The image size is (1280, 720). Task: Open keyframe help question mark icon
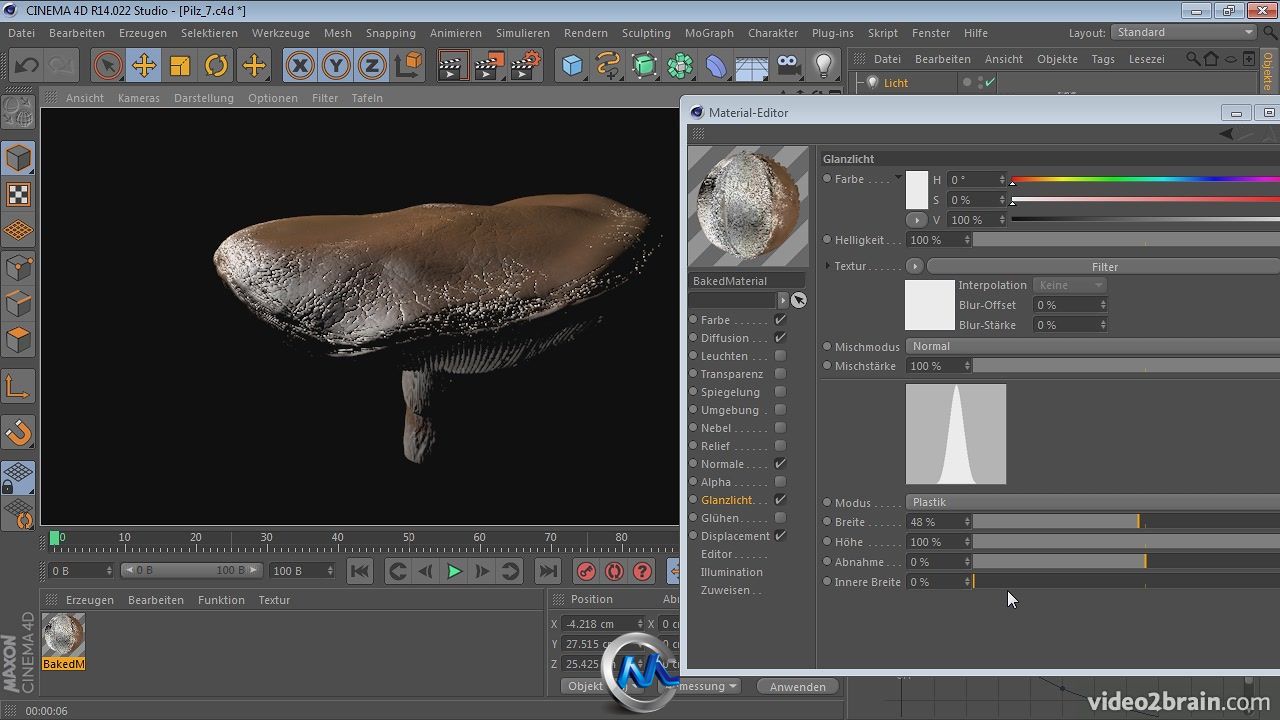643,571
